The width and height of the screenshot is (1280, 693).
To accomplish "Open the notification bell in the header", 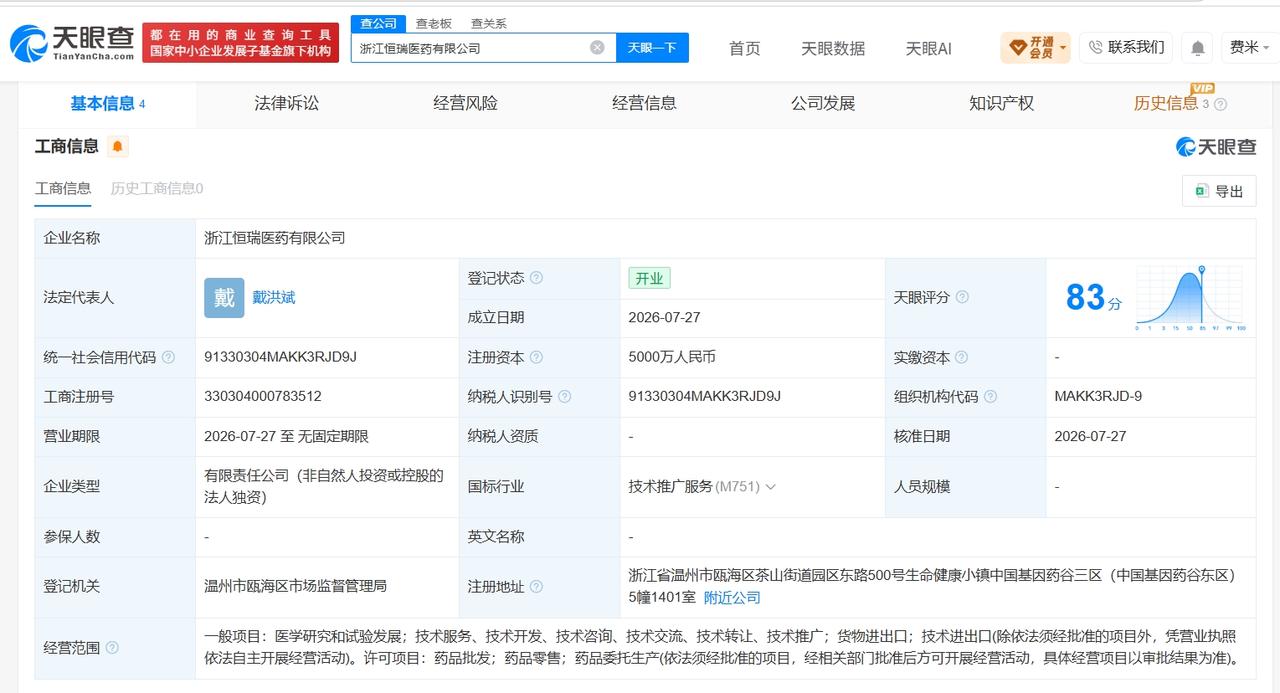I will 1197,47.
